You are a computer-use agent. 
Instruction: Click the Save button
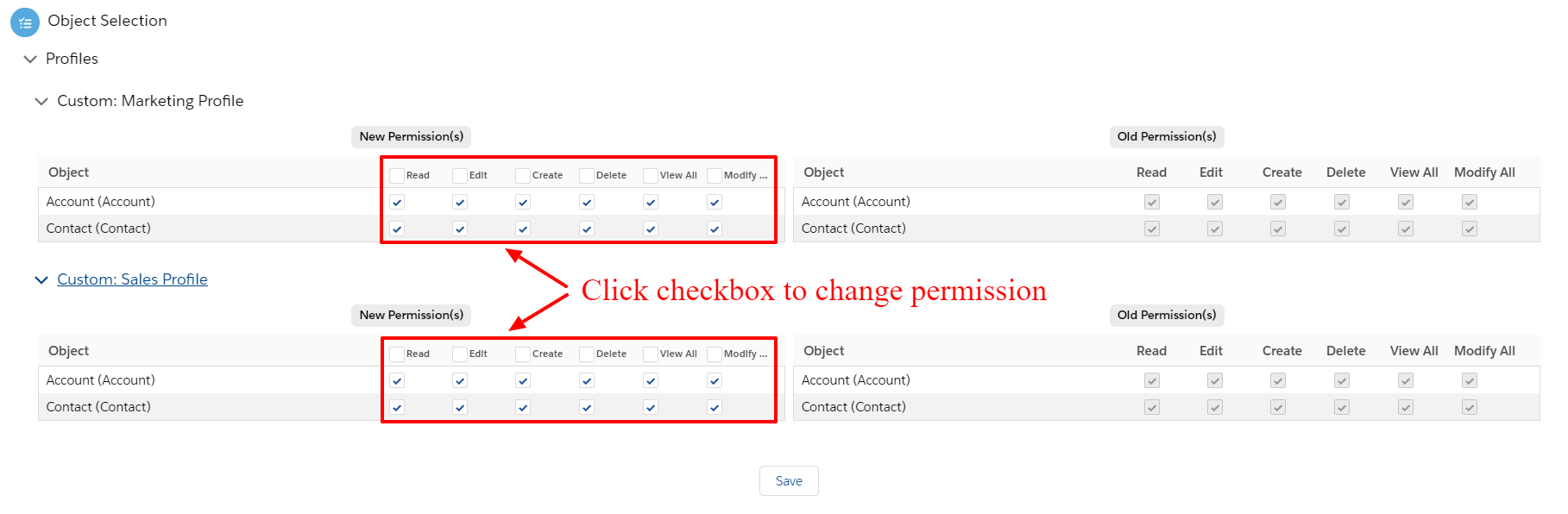pyautogui.click(x=789, y=481)
